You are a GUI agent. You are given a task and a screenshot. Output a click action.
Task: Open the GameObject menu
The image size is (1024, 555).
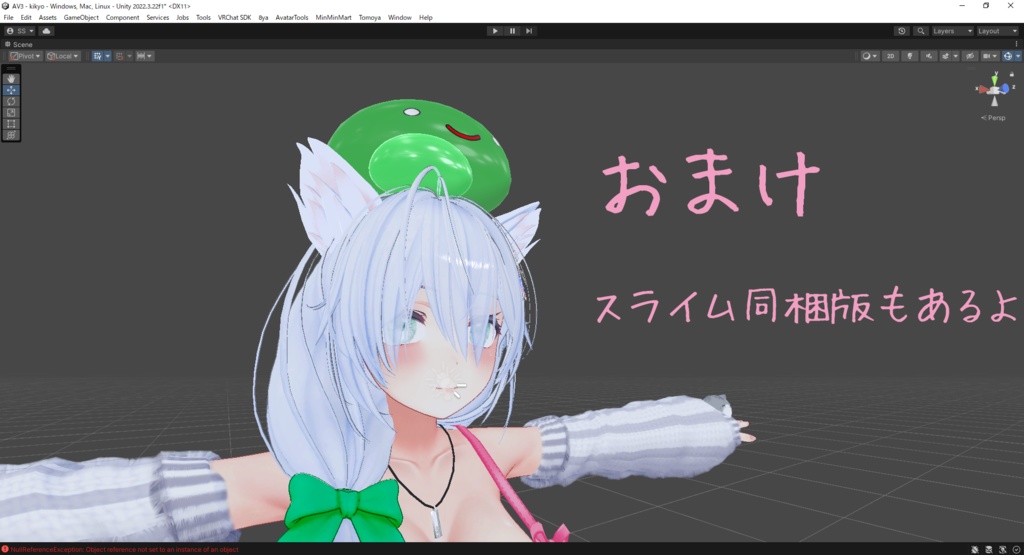click(x=81, y=18)
